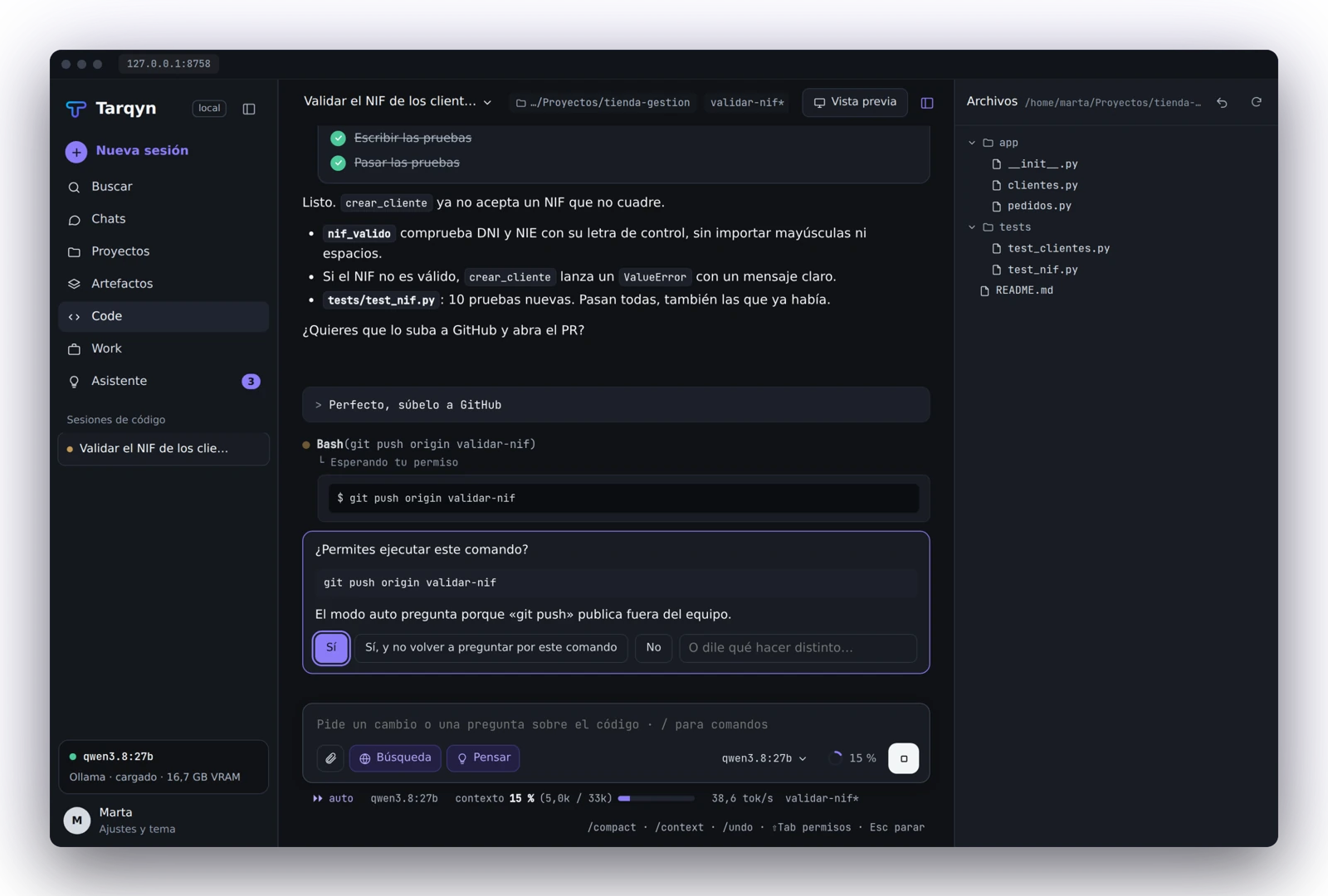Click the Tarqyn logo icon
This screenshot has width=1328, height=896.
click(x=76, y=109)
